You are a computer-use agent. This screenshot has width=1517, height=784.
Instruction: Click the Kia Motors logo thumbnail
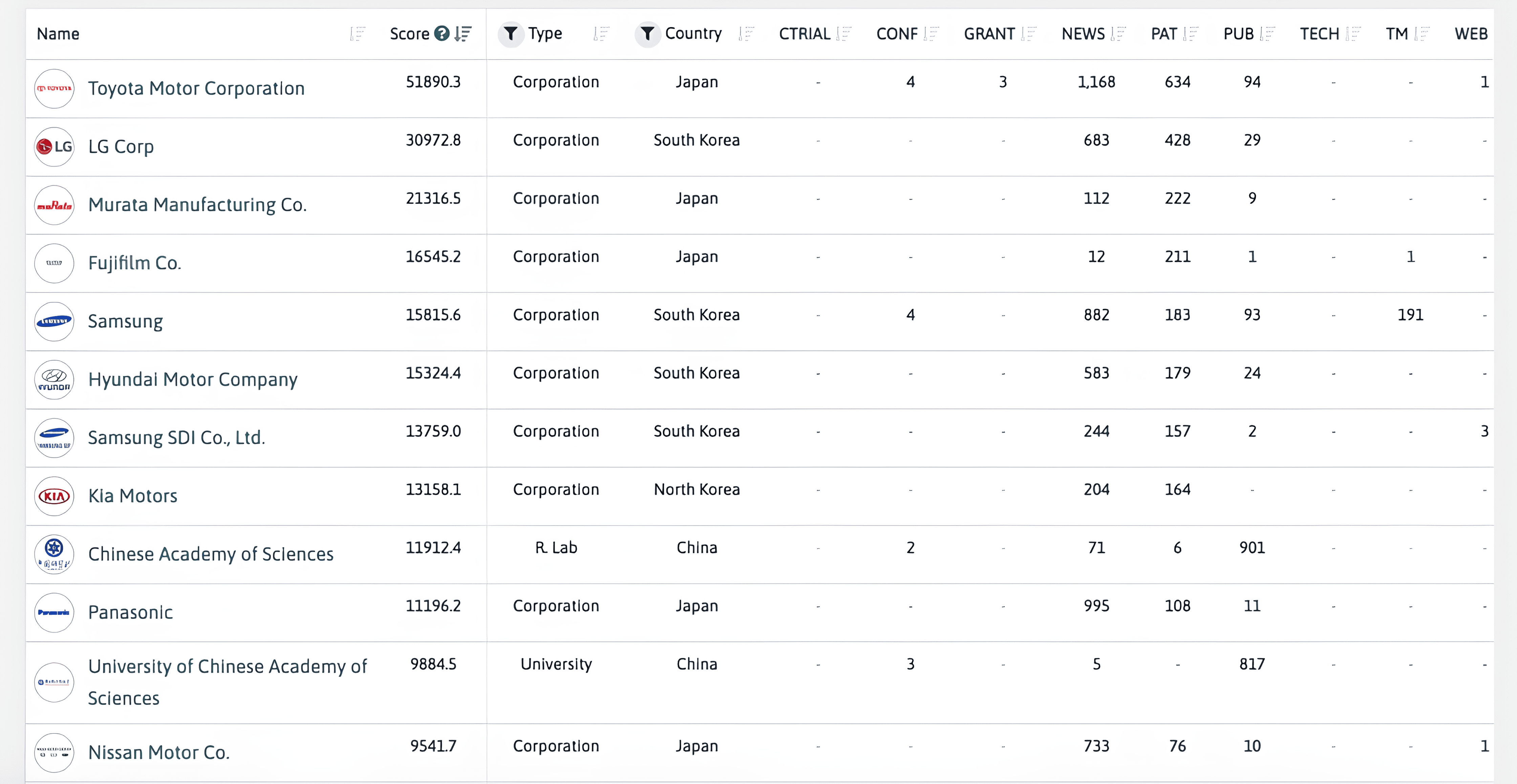[54, 496]
